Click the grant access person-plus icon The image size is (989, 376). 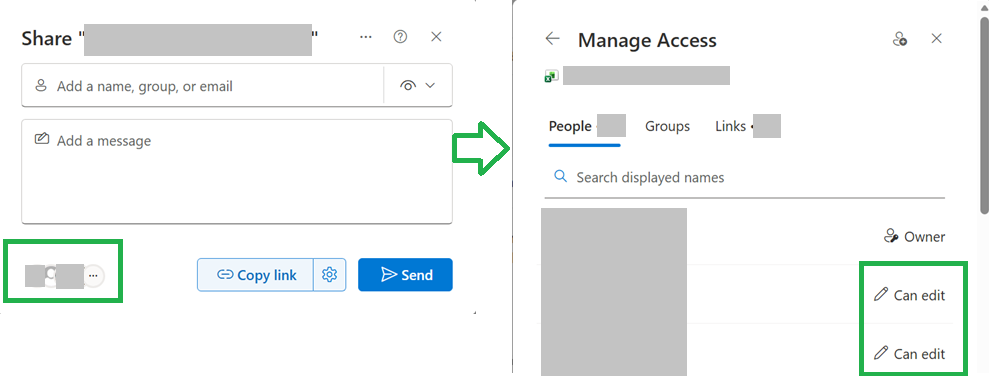point(900,39)
